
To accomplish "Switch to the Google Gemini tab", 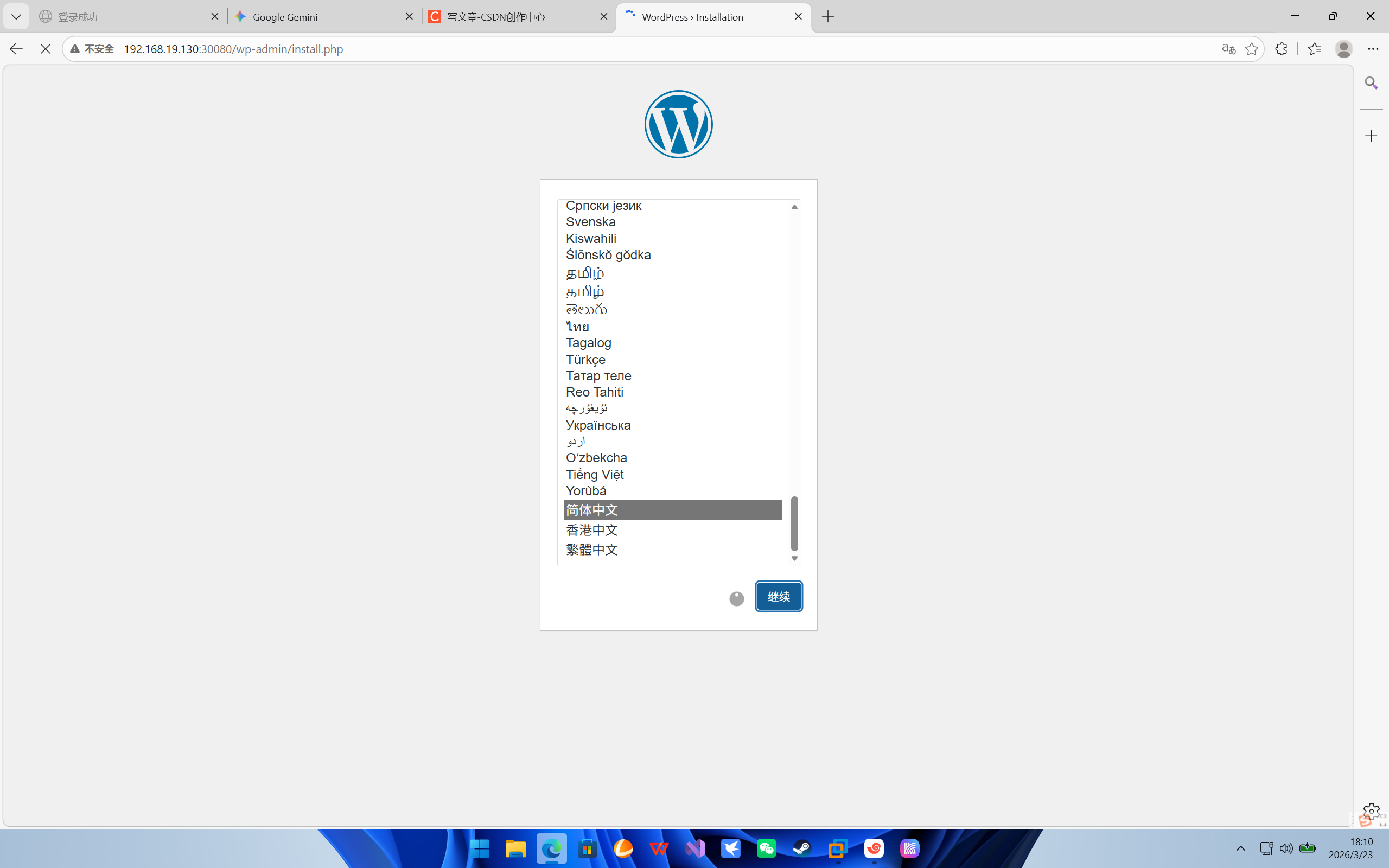I will coord(324,17).
